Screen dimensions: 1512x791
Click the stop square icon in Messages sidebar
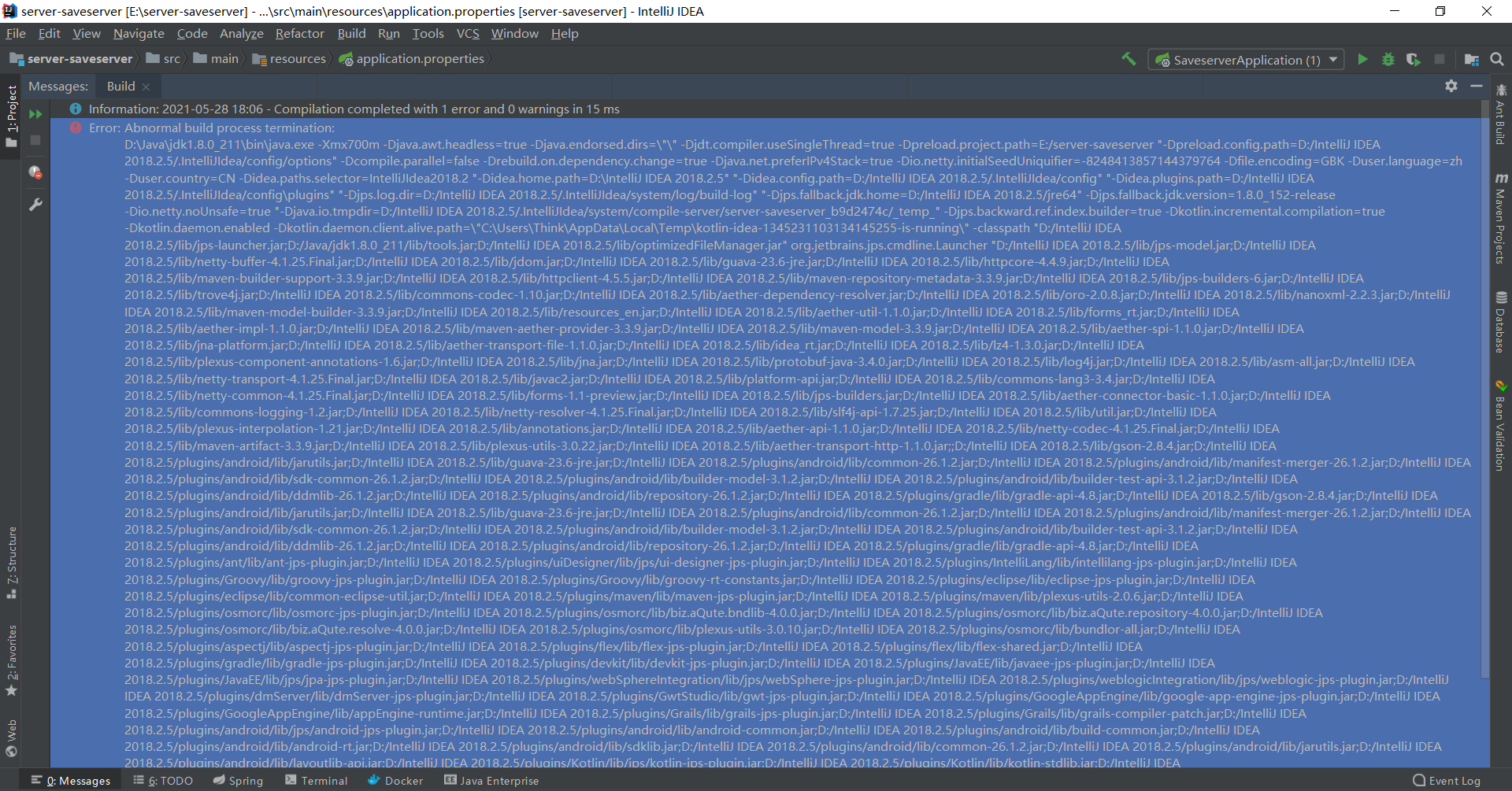(x=35, y=140)
